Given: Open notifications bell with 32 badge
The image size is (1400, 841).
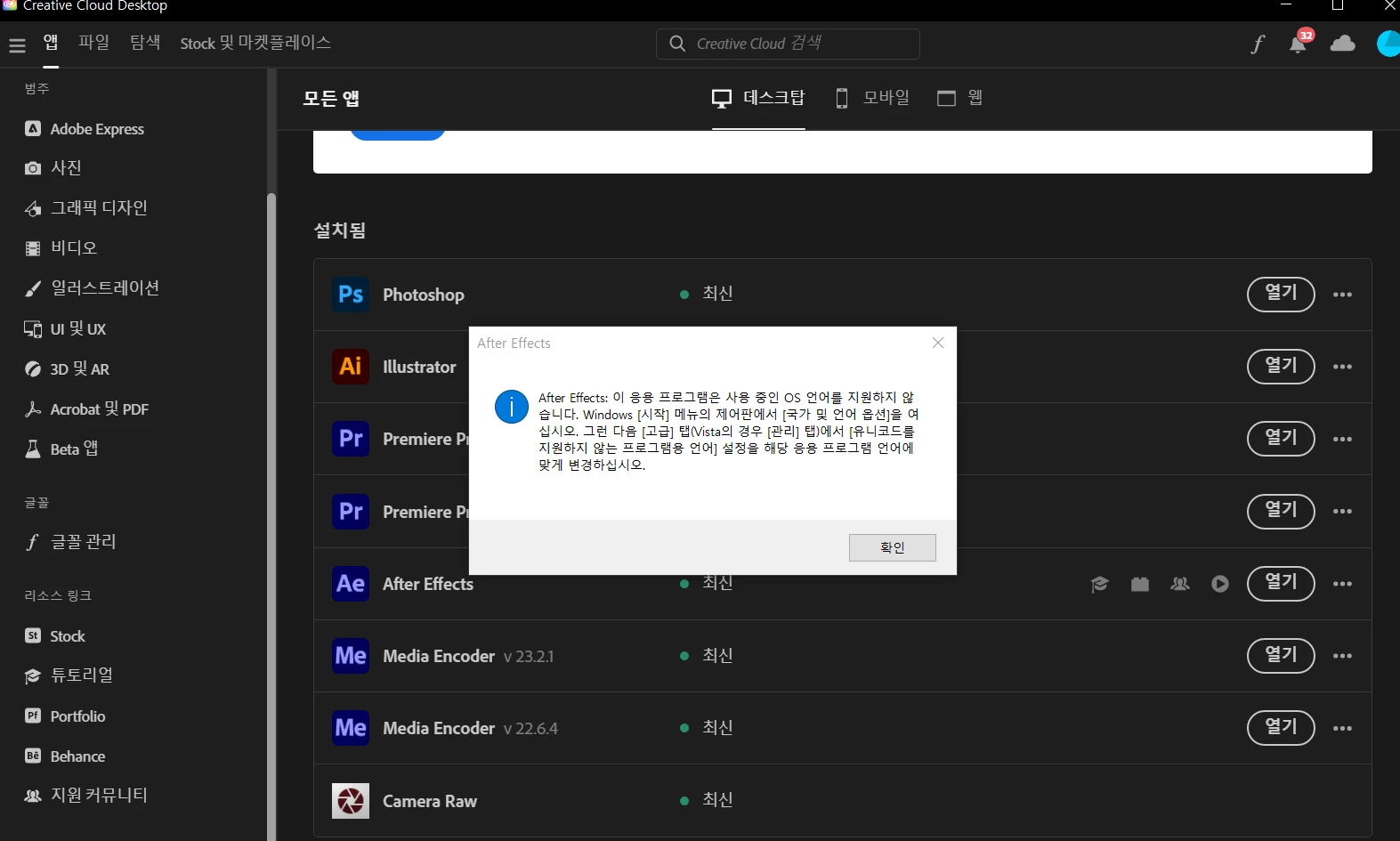Looking at the screenshot, I should tap(1299, 42).
